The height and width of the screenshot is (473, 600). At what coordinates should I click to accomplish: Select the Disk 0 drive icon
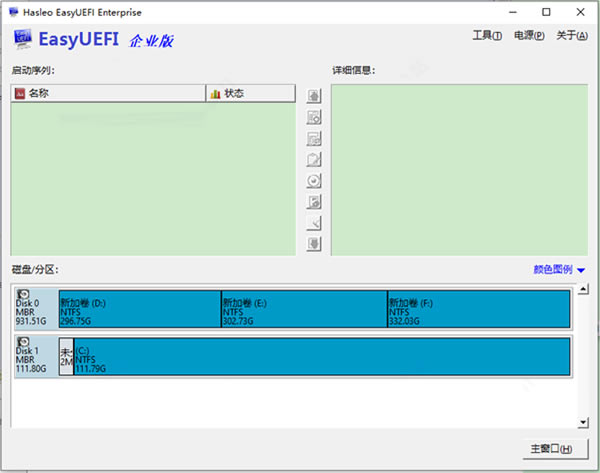pos(23,294)
